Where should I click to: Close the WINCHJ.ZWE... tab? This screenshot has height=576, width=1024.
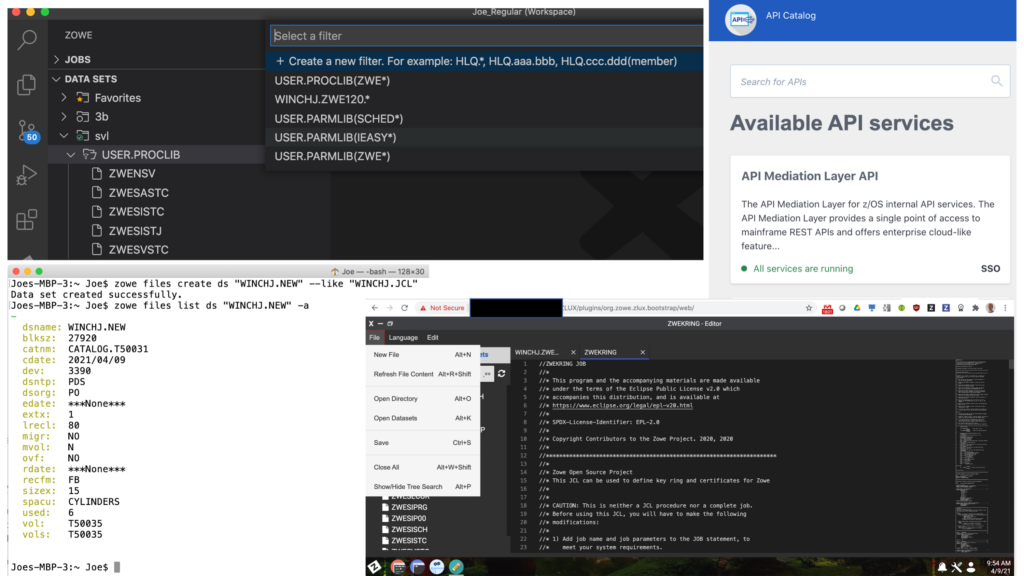point(573,352)
